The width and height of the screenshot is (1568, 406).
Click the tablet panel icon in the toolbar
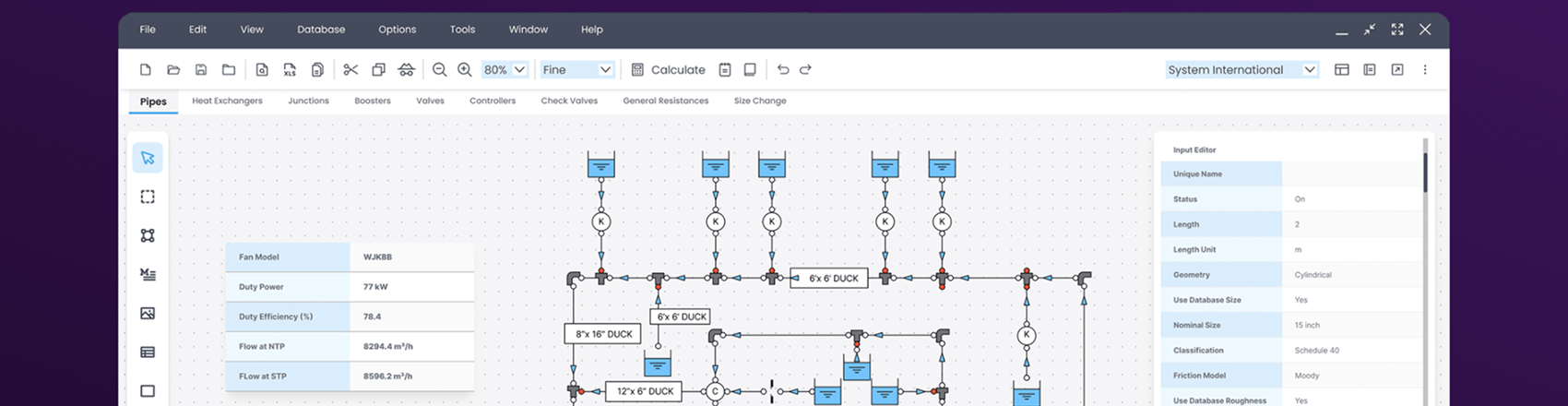coord(750,69)
